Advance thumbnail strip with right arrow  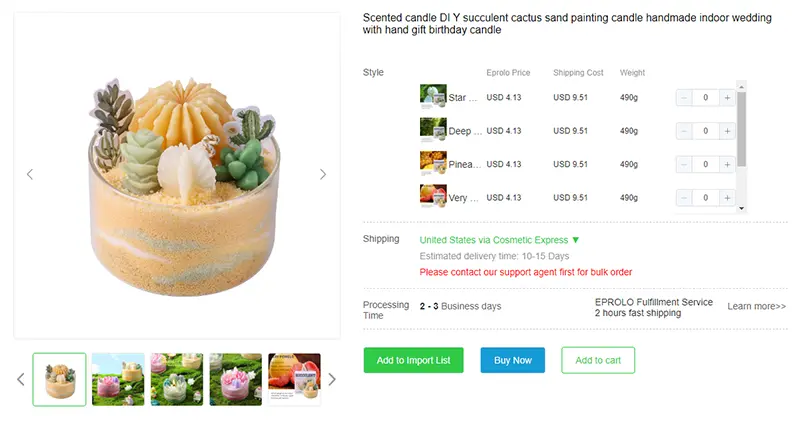332,379
